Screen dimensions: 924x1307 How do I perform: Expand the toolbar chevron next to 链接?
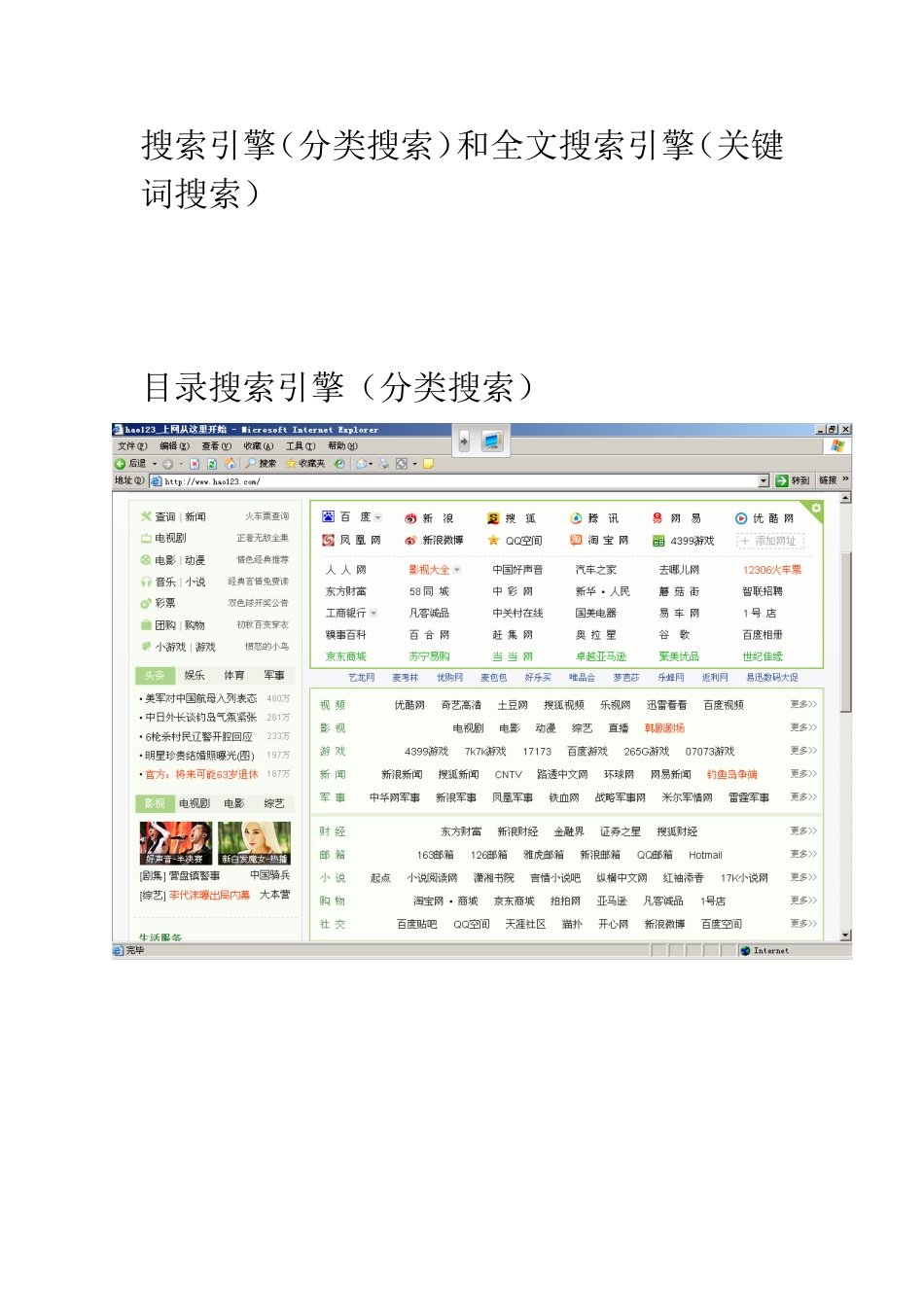(x=845, y=479)
